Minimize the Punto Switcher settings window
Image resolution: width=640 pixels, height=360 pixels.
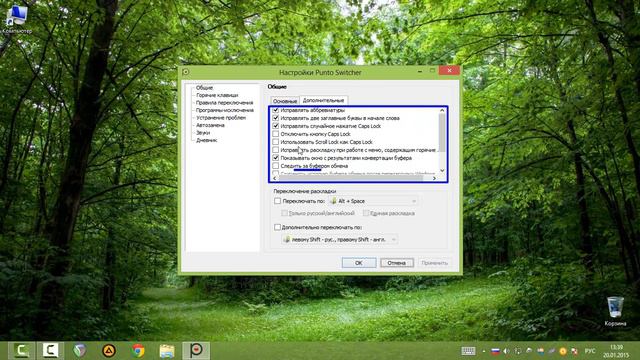pos(420,71)
